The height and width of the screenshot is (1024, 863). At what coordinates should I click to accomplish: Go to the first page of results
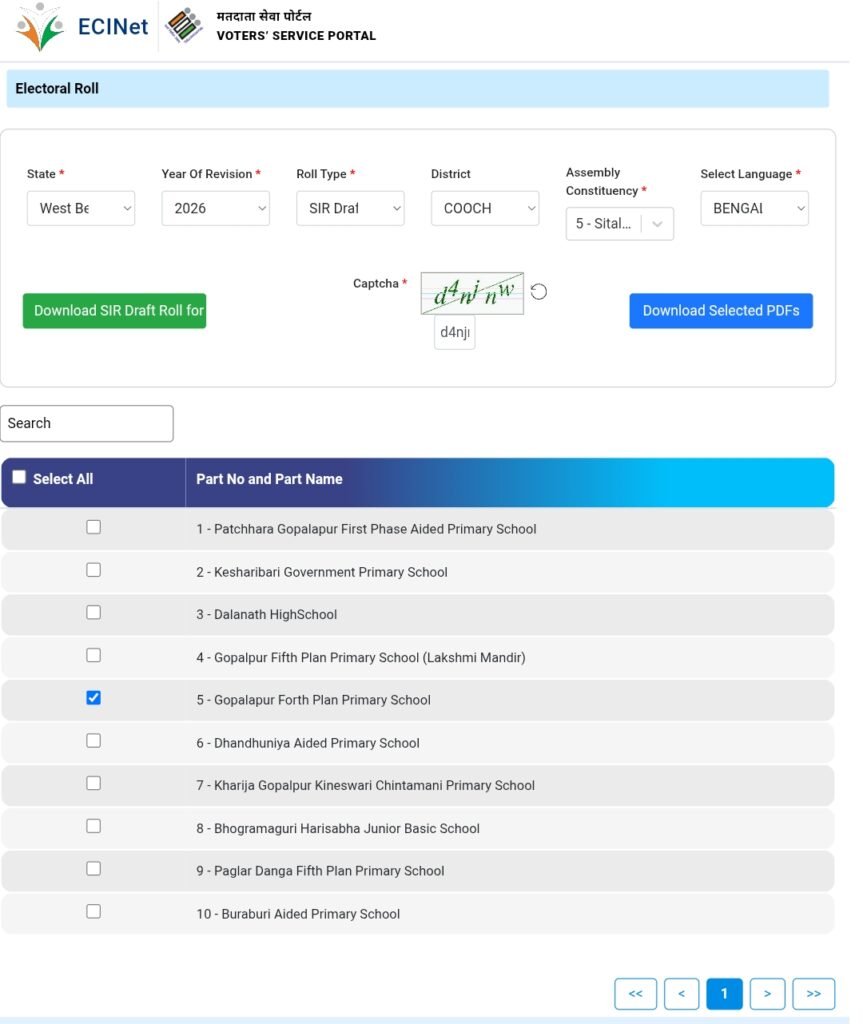coord(635,993)
